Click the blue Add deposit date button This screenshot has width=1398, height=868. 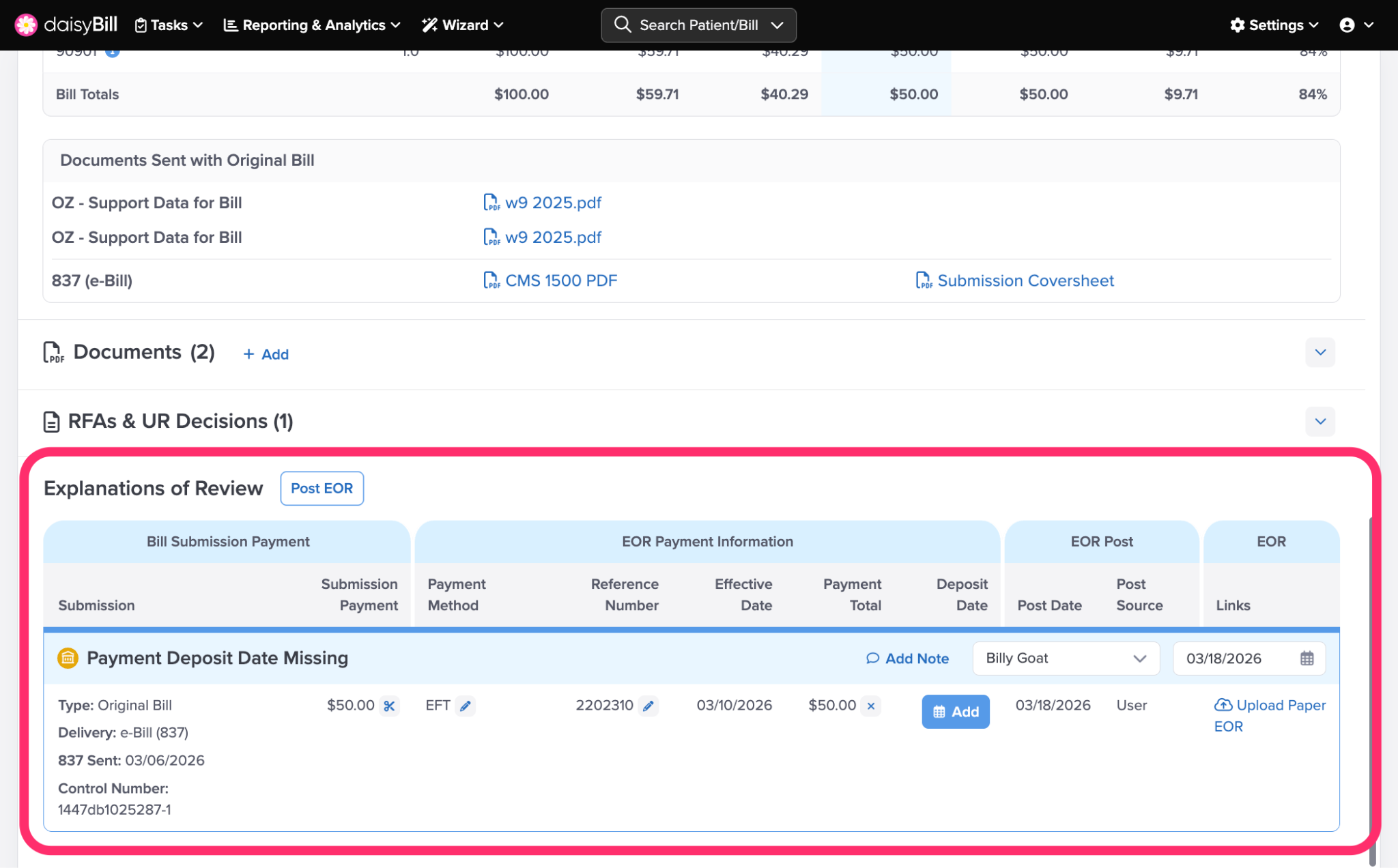pyautogui.click(x=955, y=712)
